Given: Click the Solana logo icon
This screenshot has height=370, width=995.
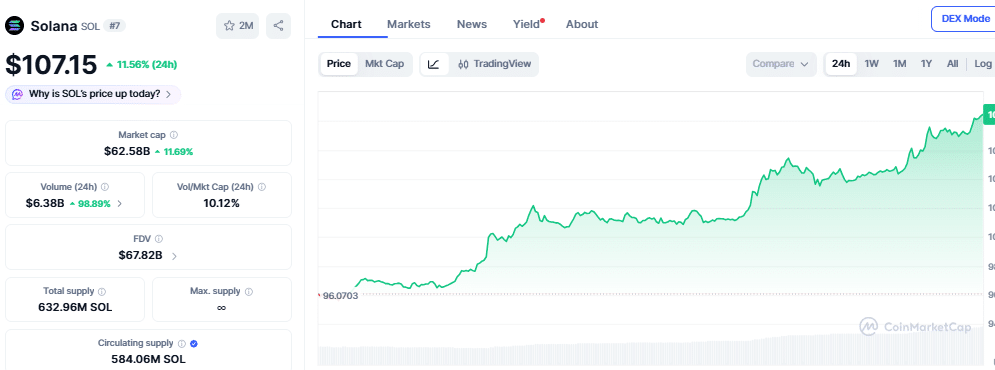Looking at the screenshot, I should [x=15, y=26].
